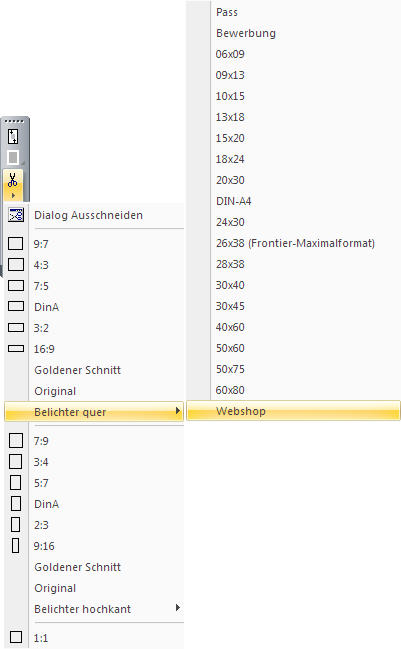
Task: Pick the 9:16 portrait ratio icon
Action: click(16, 546)
